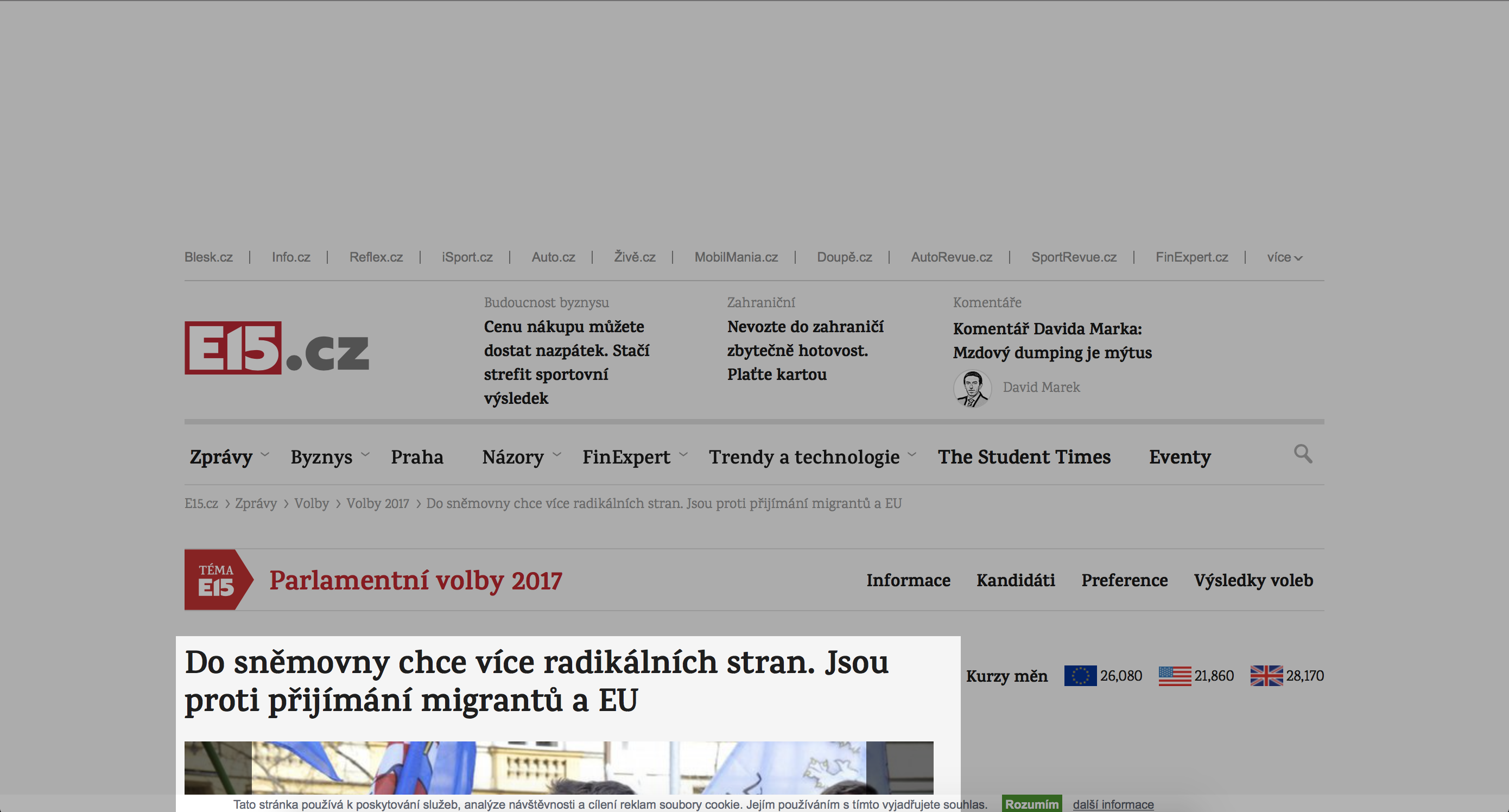Image resolution: width=1509 pixels, height=812 pixels.
Task: Switch to the Výsledky voleb tab
Action: (x=1253, y=580)
